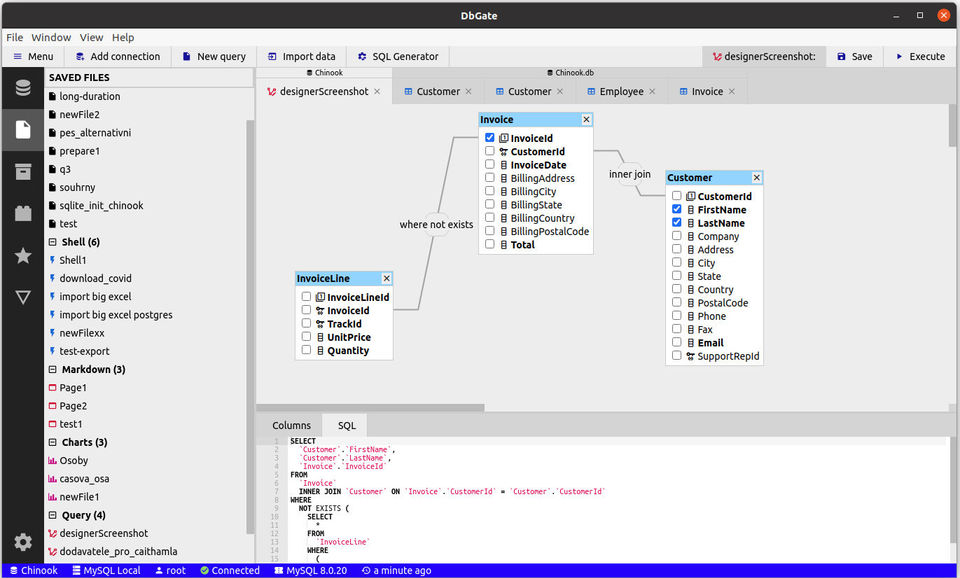Collapse the Charts (3) group
The width and height of the screenshot is (960, 578).
coord(52,442)
